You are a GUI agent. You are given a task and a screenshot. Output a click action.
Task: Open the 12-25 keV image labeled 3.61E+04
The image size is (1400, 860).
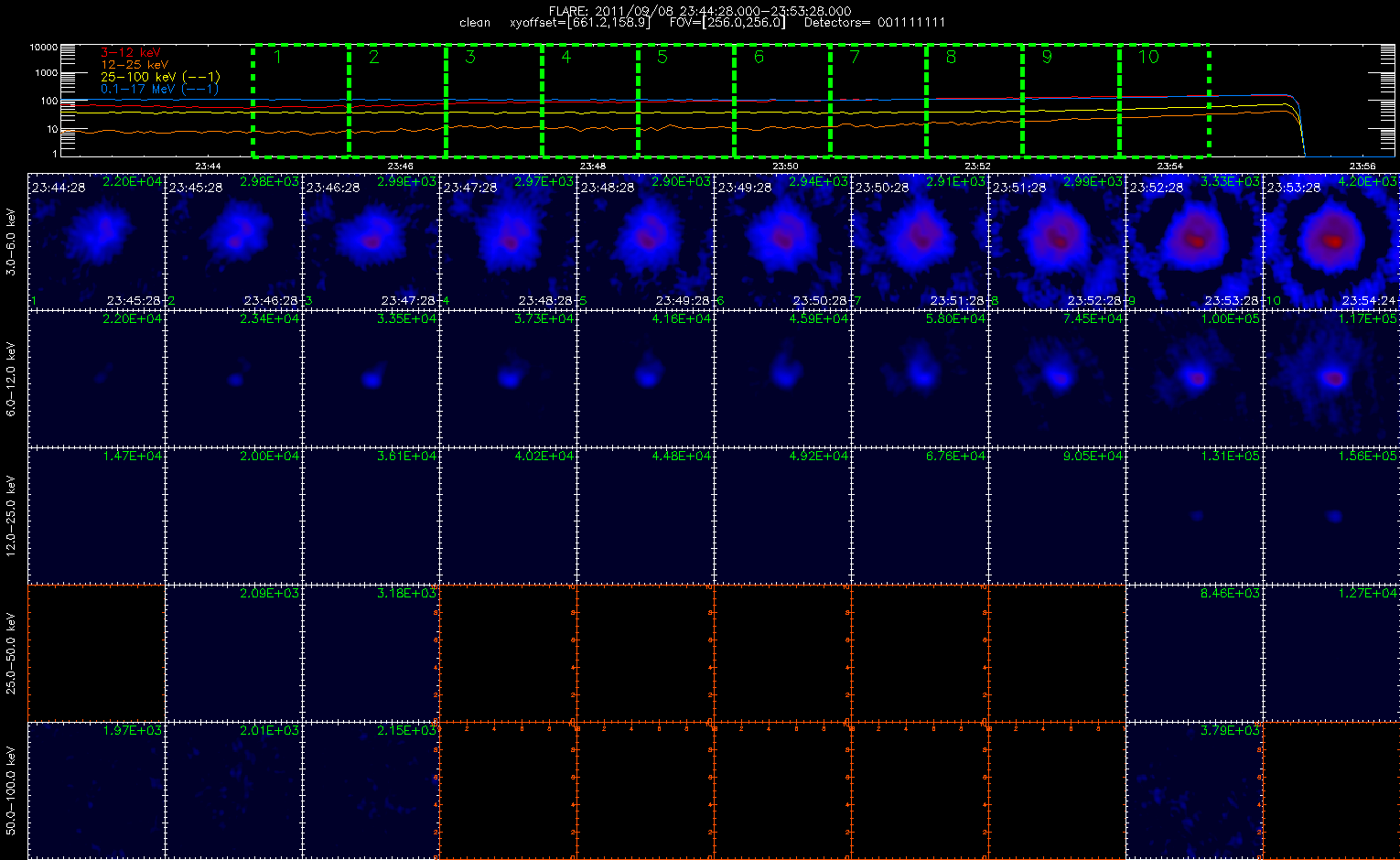pos(372,515)
